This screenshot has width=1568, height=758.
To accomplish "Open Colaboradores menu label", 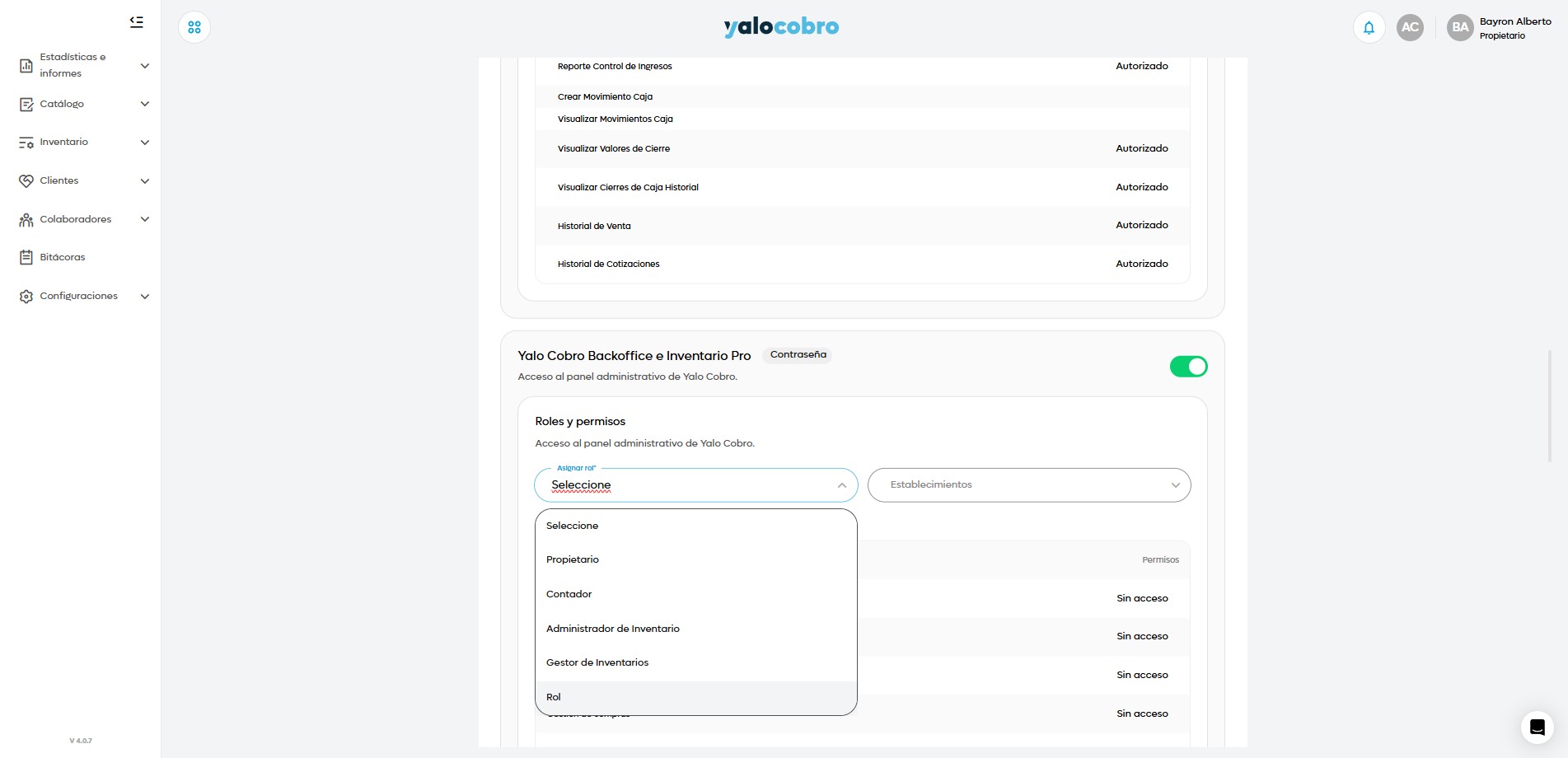I will pyautogui.click(x=76, y=219).
